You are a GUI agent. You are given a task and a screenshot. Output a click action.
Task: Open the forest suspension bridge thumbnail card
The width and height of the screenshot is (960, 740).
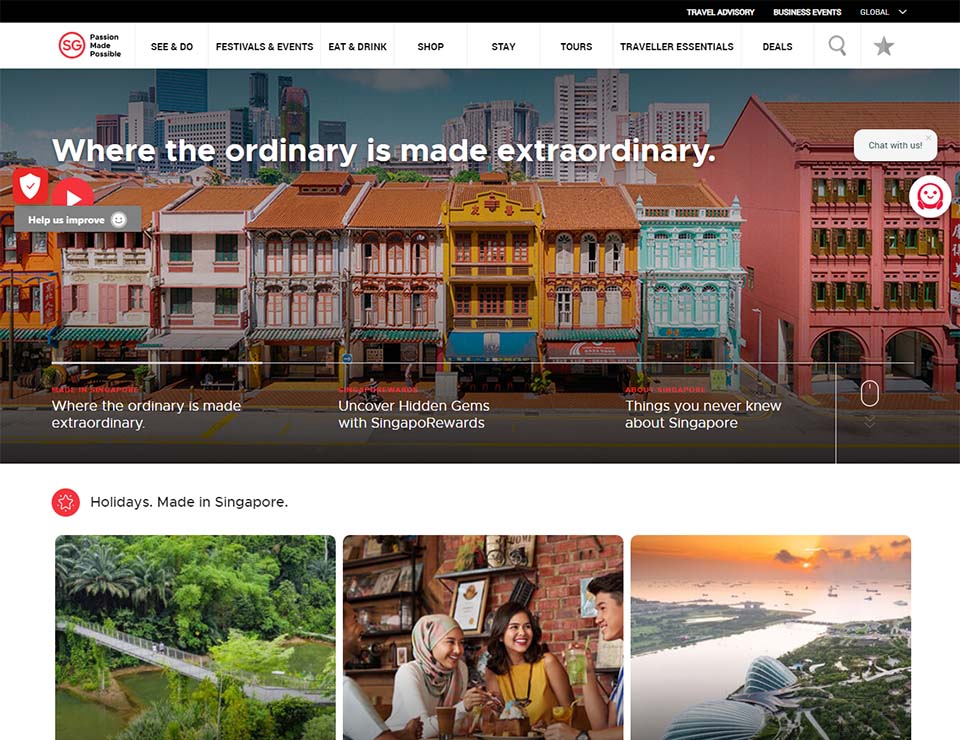(195, 637)
